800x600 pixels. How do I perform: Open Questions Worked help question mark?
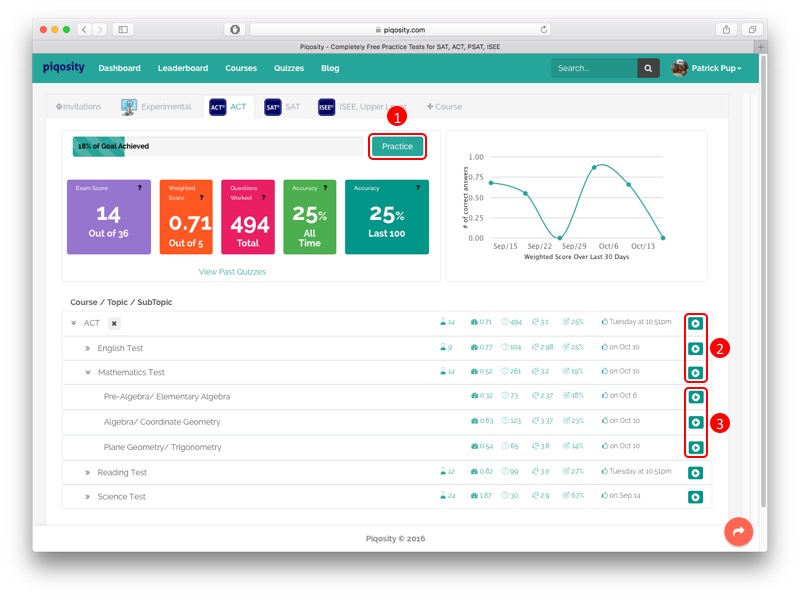[263, 197]
